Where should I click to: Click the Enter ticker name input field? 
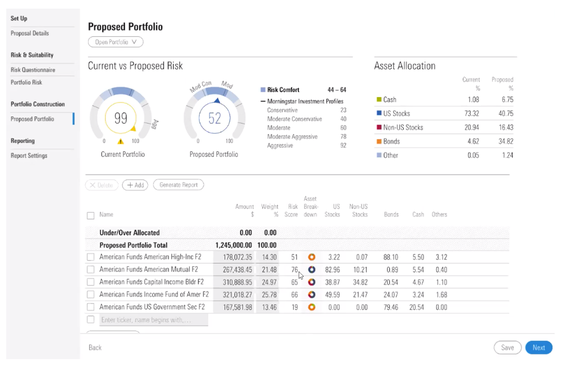pyautogui.click(x=154, y=320)
